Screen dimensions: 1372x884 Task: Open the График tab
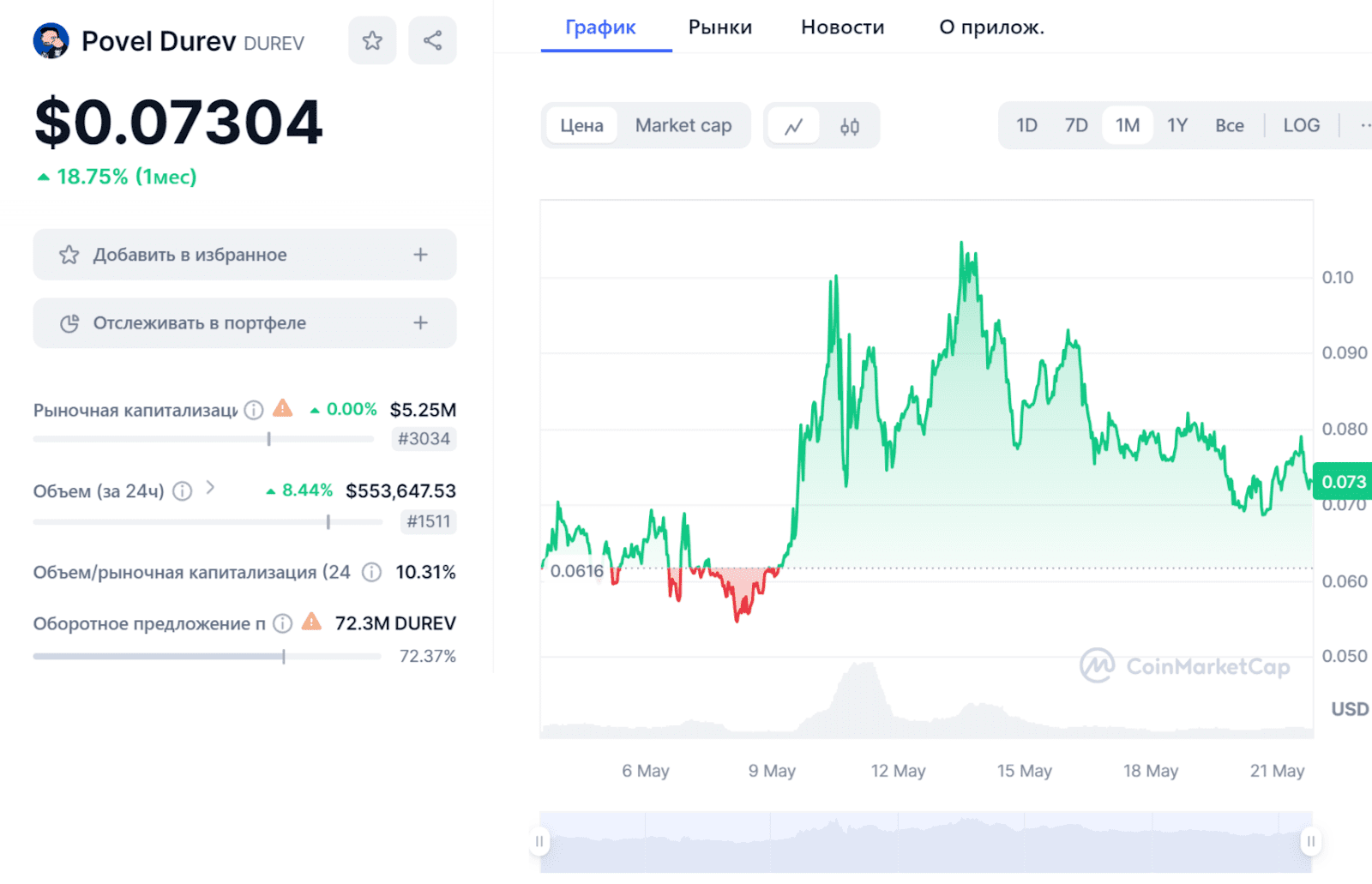coord(600,27)
